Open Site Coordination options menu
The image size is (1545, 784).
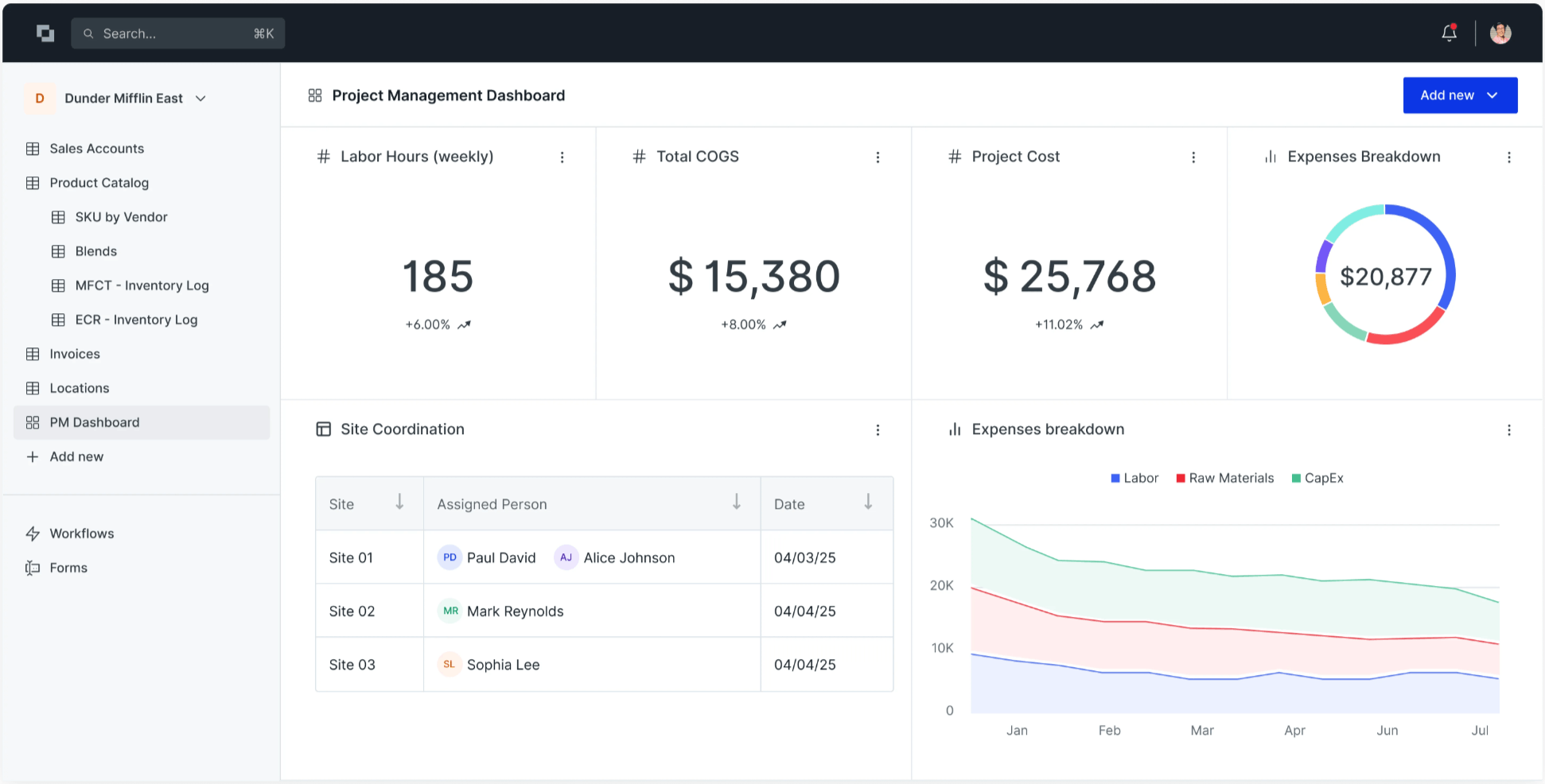tap(878, 430)
